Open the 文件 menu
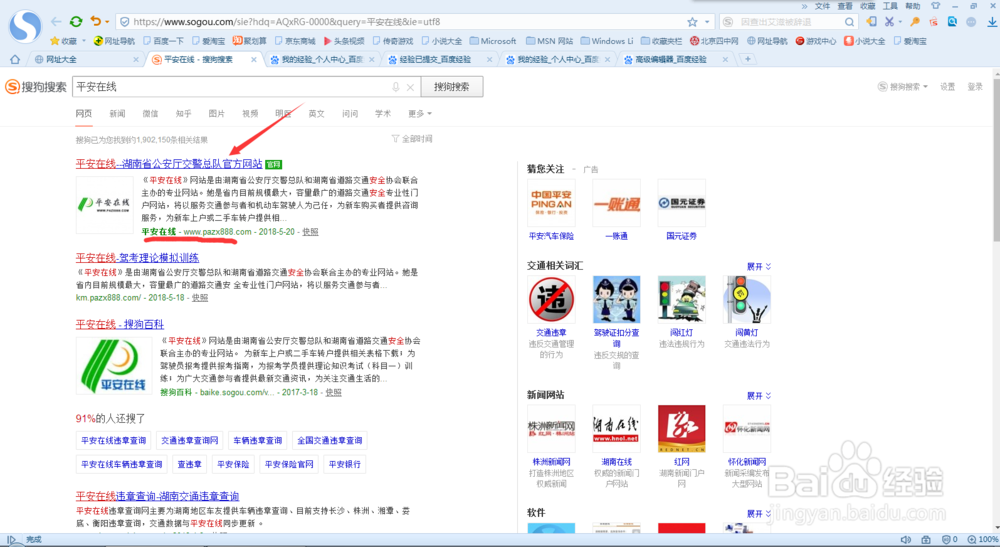The width and height of the screenshot is (1000, 547). [823, 6]
